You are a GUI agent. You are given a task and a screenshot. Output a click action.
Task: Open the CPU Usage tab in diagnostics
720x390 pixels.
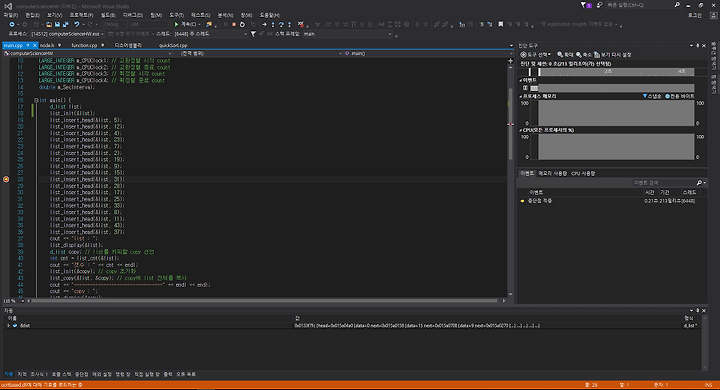pyautogui.click(x=583, y=173)
